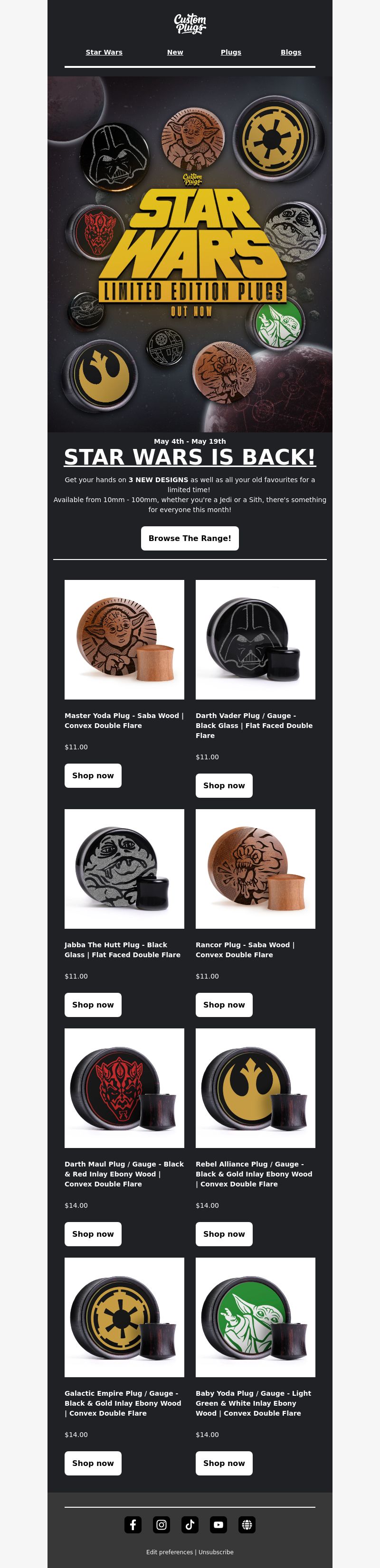Viewport: 380px width, 1568px height.
Task: Click the Custom Plugs logo at top
Action: [x=190, y=24]
